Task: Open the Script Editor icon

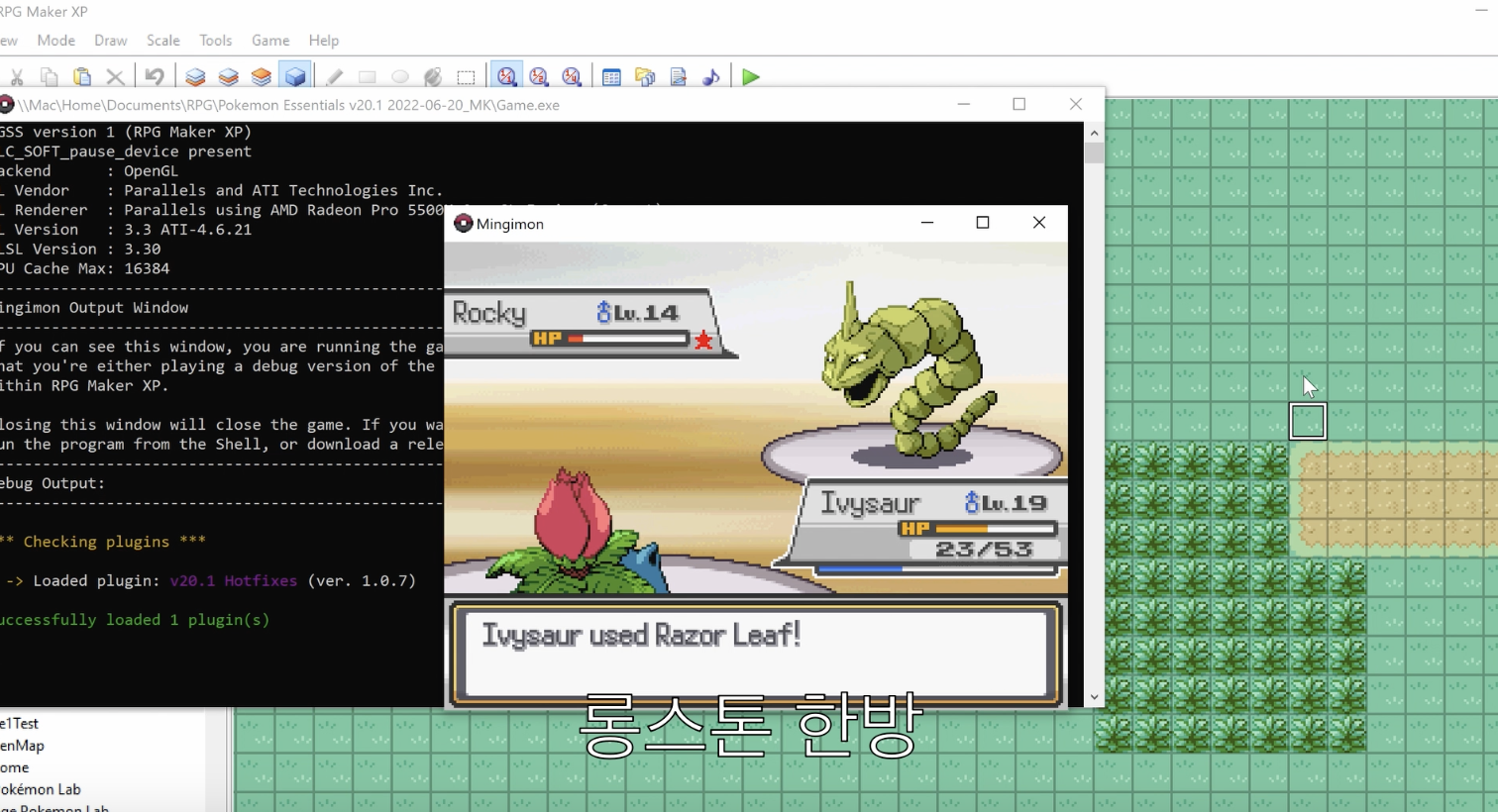Action: [679, 77]
